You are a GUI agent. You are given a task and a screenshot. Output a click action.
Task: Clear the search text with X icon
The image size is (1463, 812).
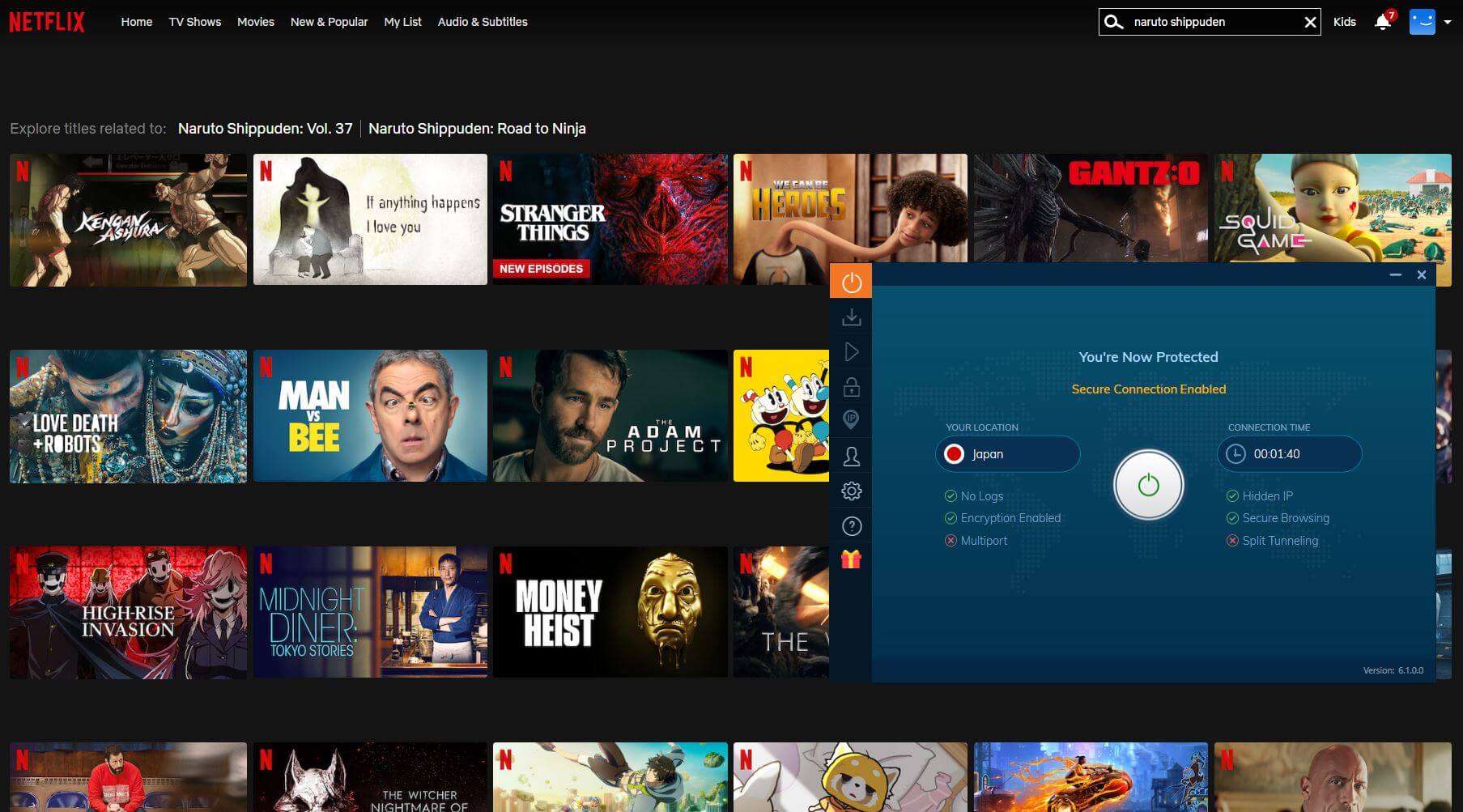point(1310,22)
